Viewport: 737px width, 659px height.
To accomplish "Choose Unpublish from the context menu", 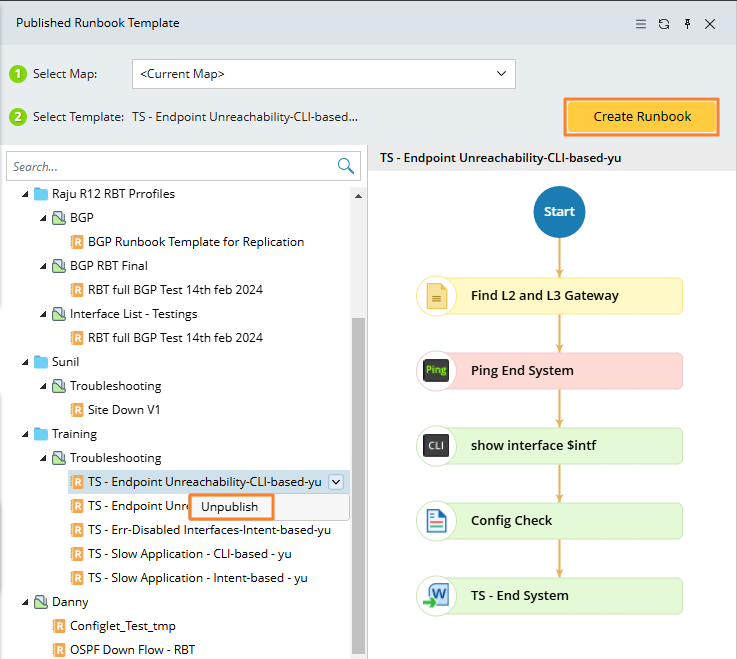I will [230, 507].
